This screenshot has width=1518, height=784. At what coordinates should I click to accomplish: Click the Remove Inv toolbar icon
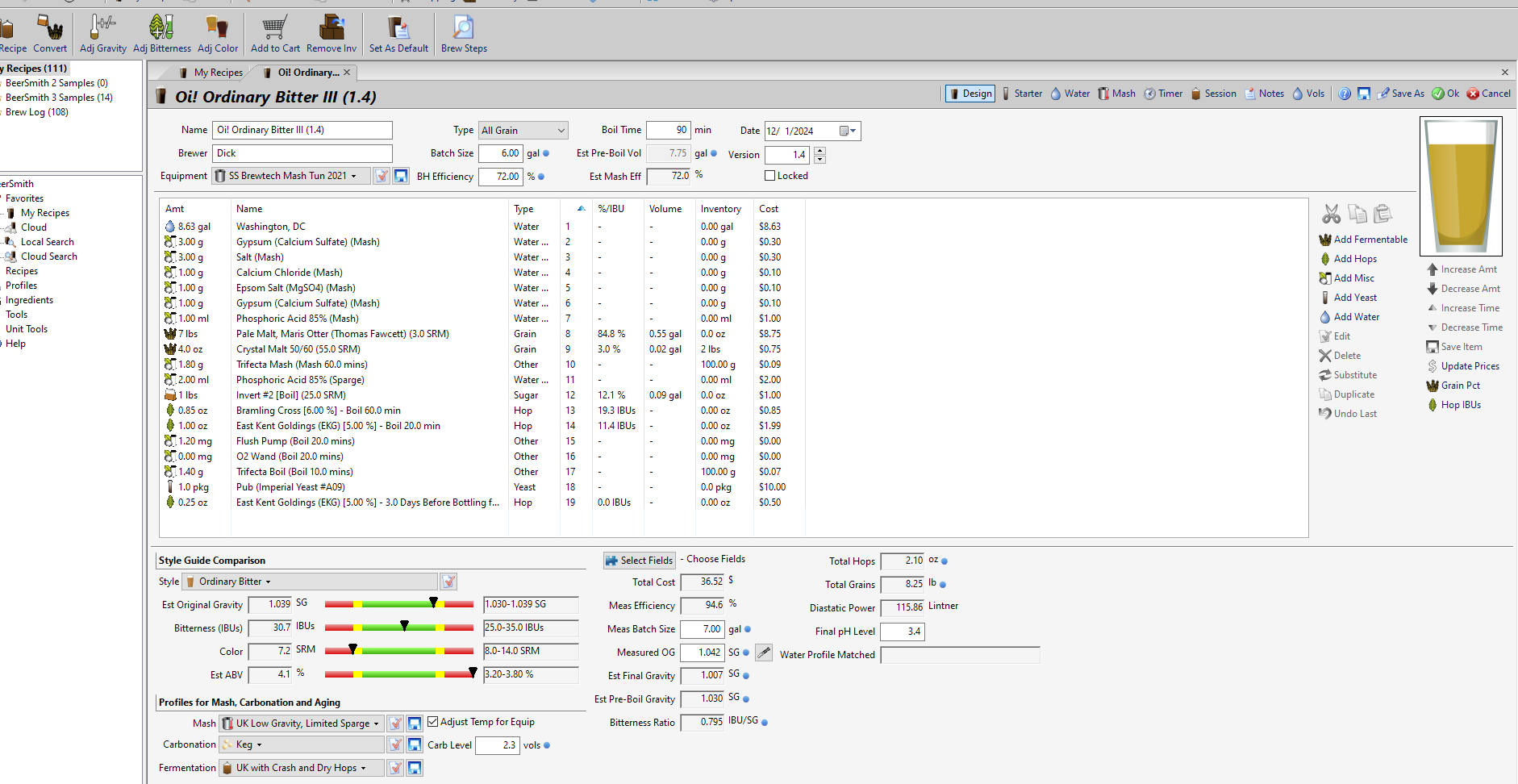coord(331,27)
